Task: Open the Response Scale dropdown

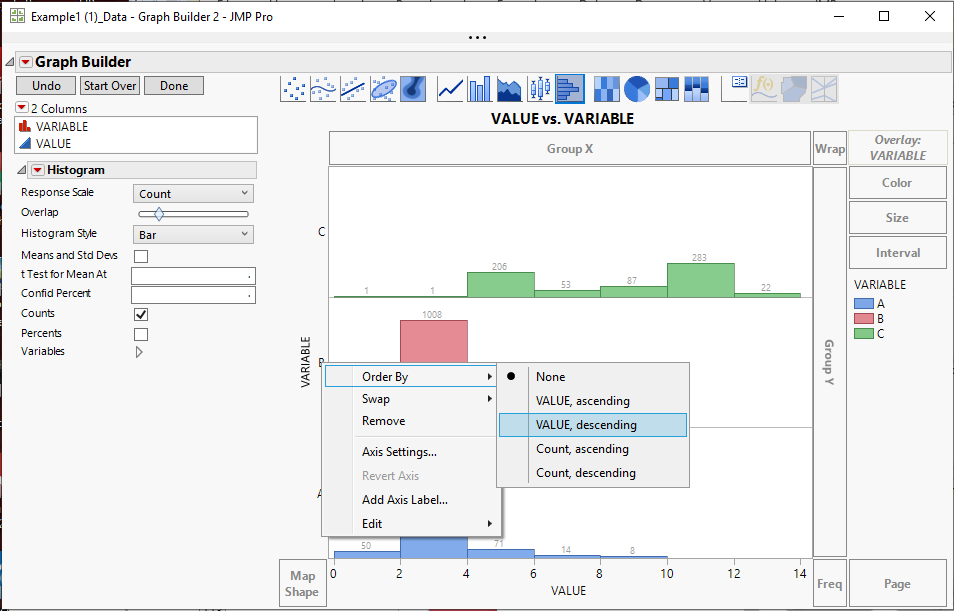Action: click(192, 193)
